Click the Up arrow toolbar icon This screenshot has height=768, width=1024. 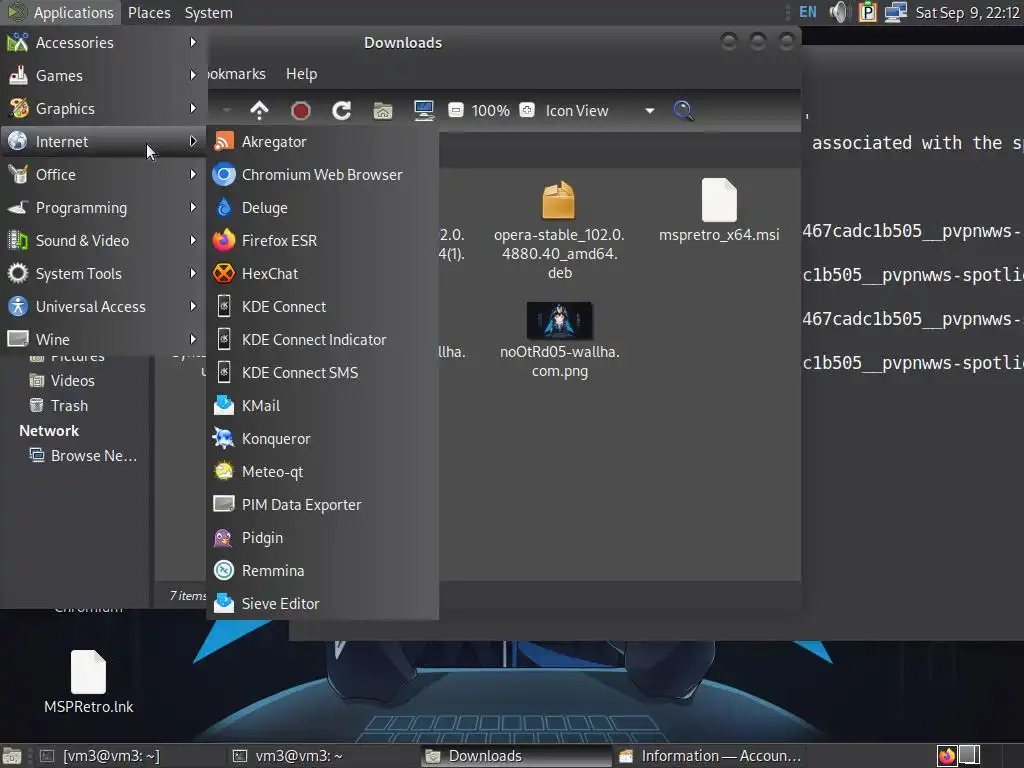point(259,110)
